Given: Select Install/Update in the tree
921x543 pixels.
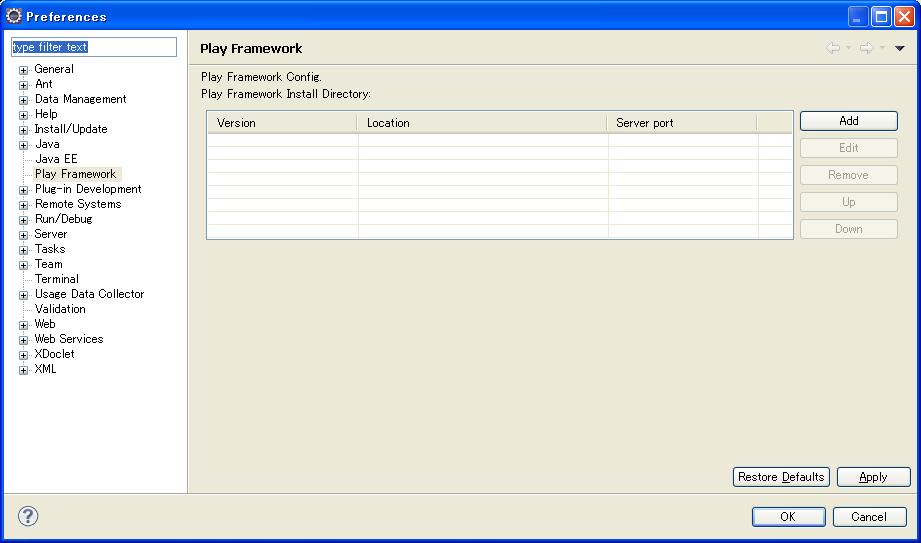Looking at the screenshot, I should [x=70, y=129].
